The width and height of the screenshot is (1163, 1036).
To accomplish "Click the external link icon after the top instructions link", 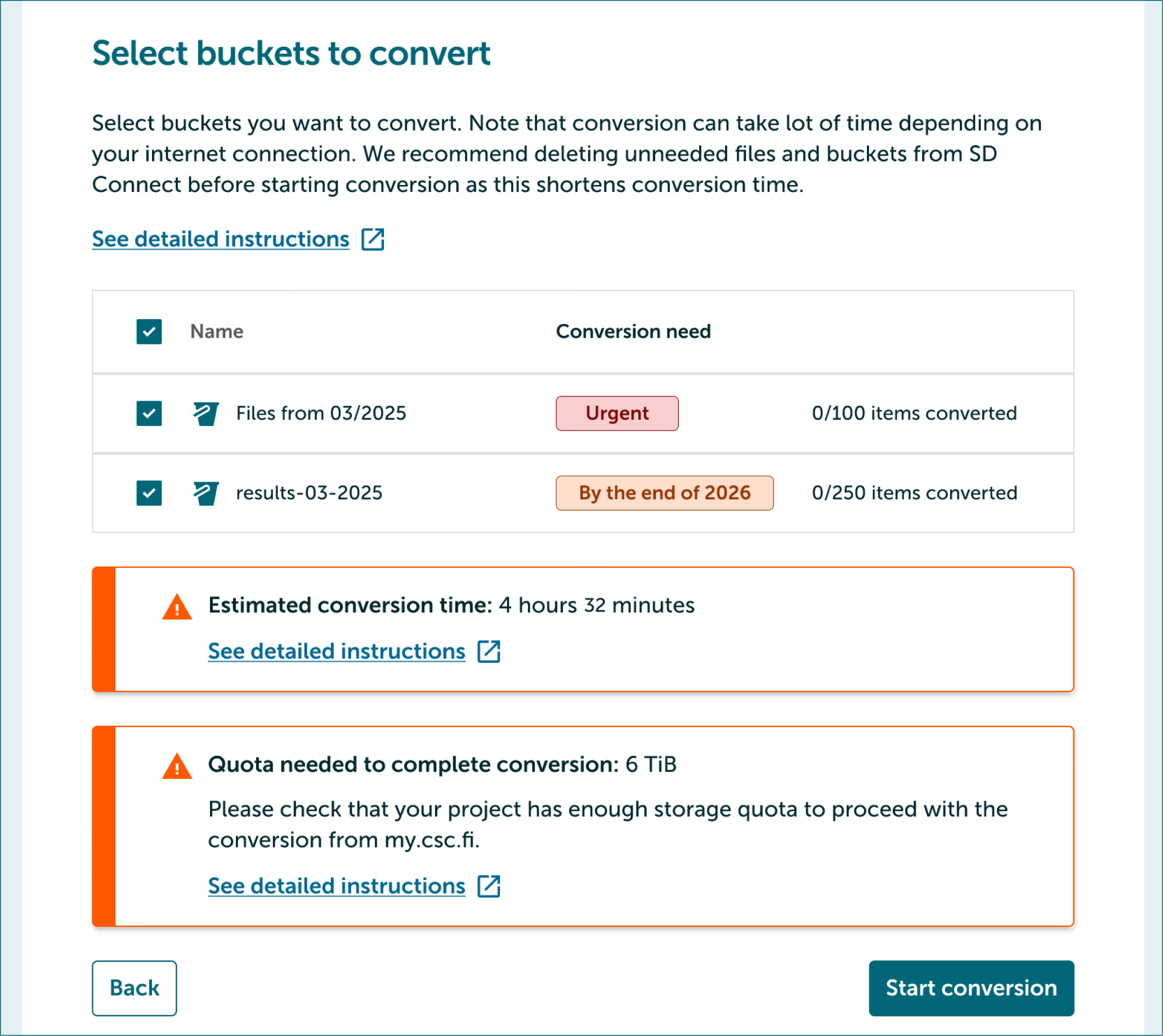I will point(373,239).
